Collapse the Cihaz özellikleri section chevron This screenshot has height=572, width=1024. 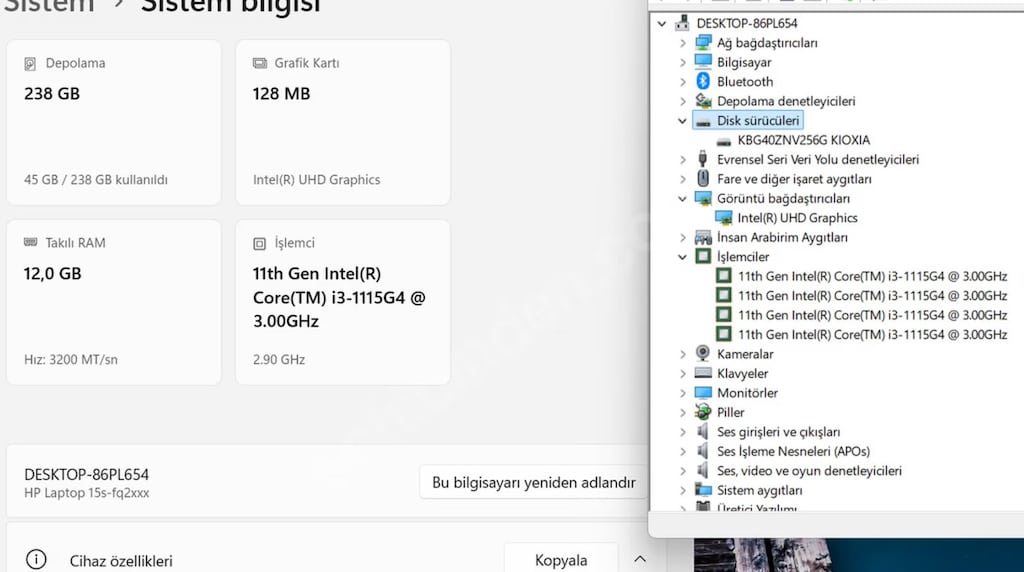pyautogui.click(x=640, y=560)
